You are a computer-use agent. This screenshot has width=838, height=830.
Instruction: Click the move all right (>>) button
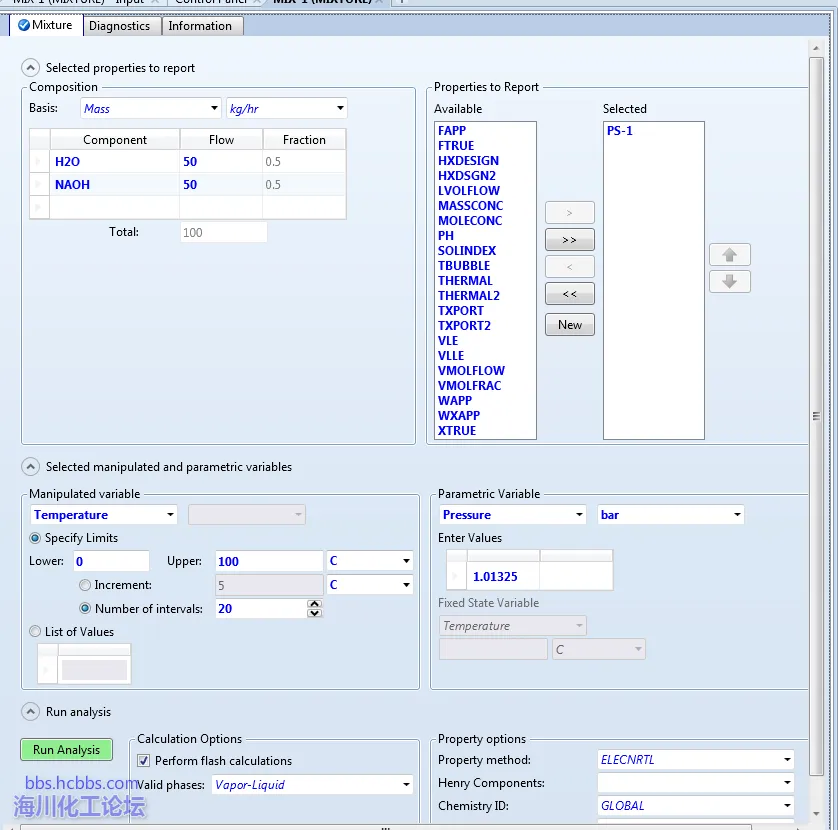[x=569, y=240]
